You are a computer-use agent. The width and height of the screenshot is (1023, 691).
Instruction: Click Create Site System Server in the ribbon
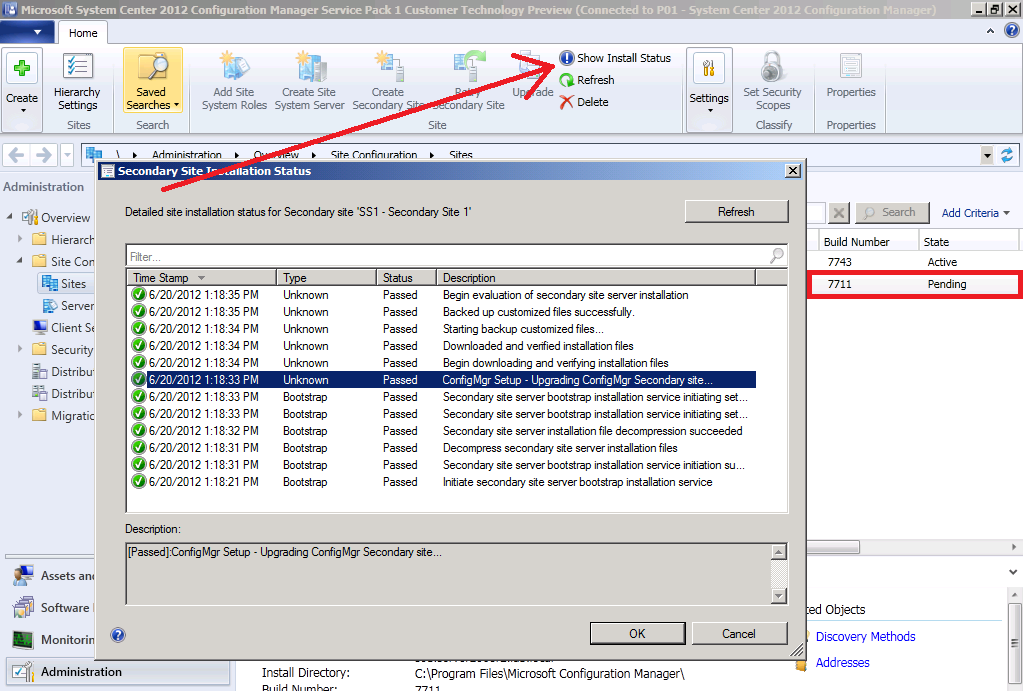[309, 82]
